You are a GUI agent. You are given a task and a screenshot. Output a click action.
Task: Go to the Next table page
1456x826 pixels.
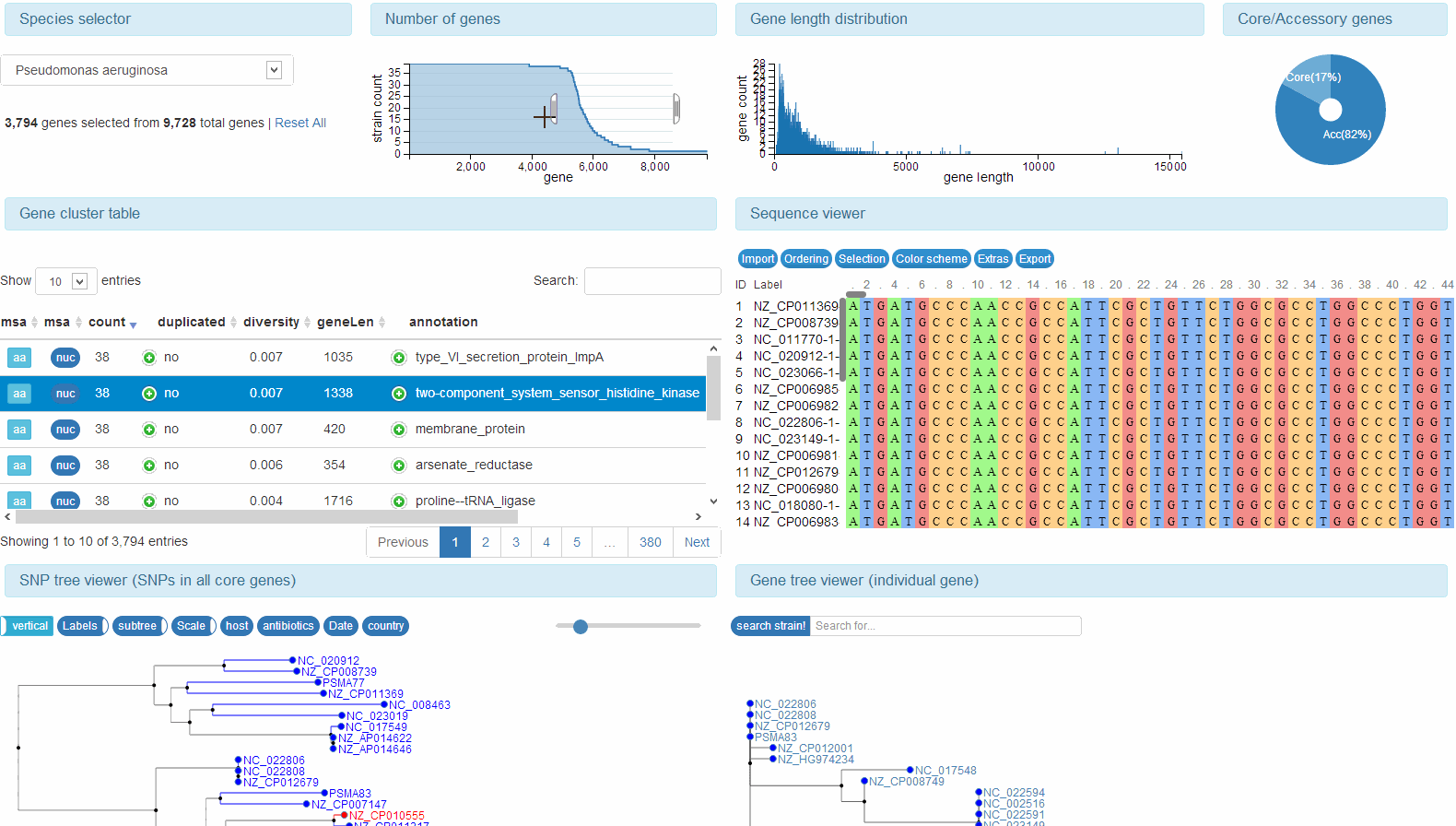697,542
